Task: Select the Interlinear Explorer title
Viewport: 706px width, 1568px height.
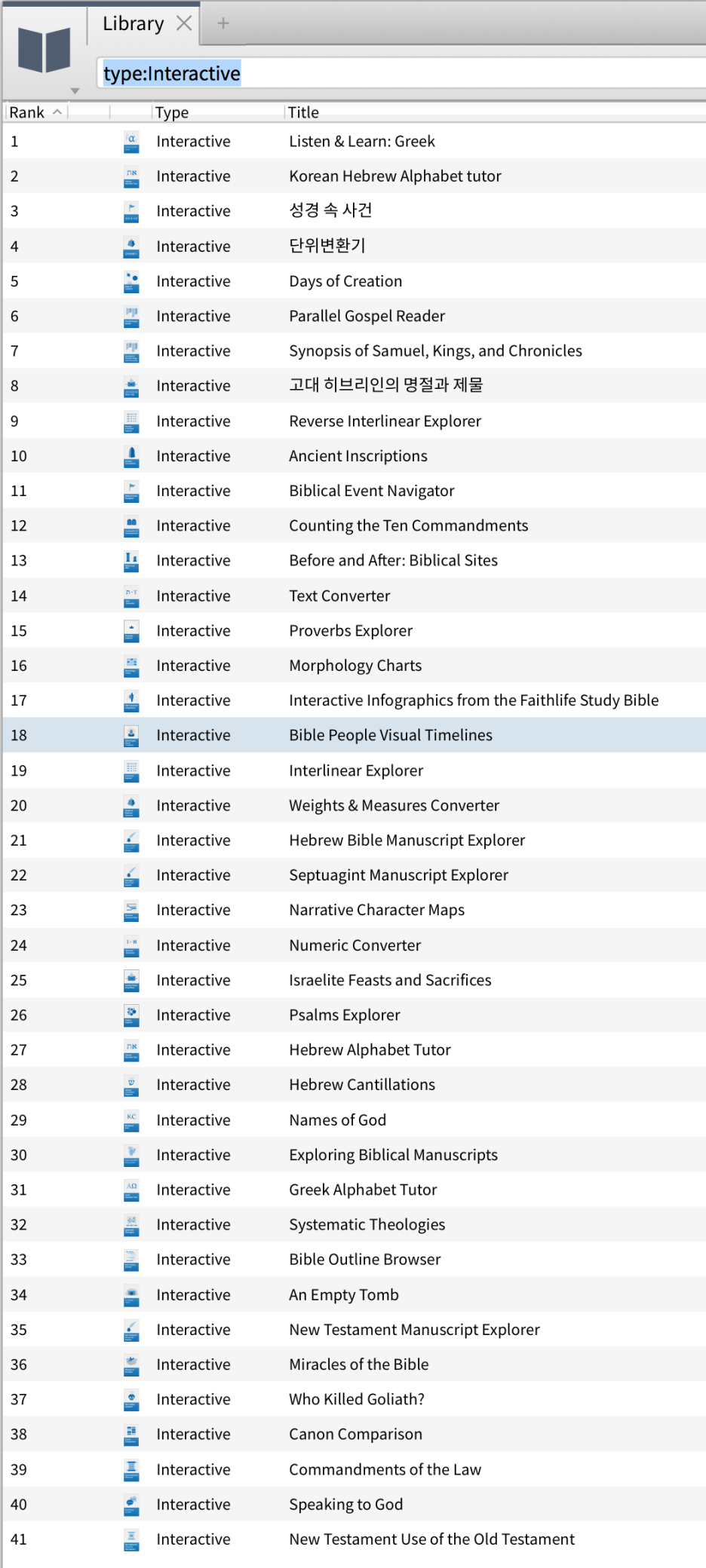Action: (356, 770)
